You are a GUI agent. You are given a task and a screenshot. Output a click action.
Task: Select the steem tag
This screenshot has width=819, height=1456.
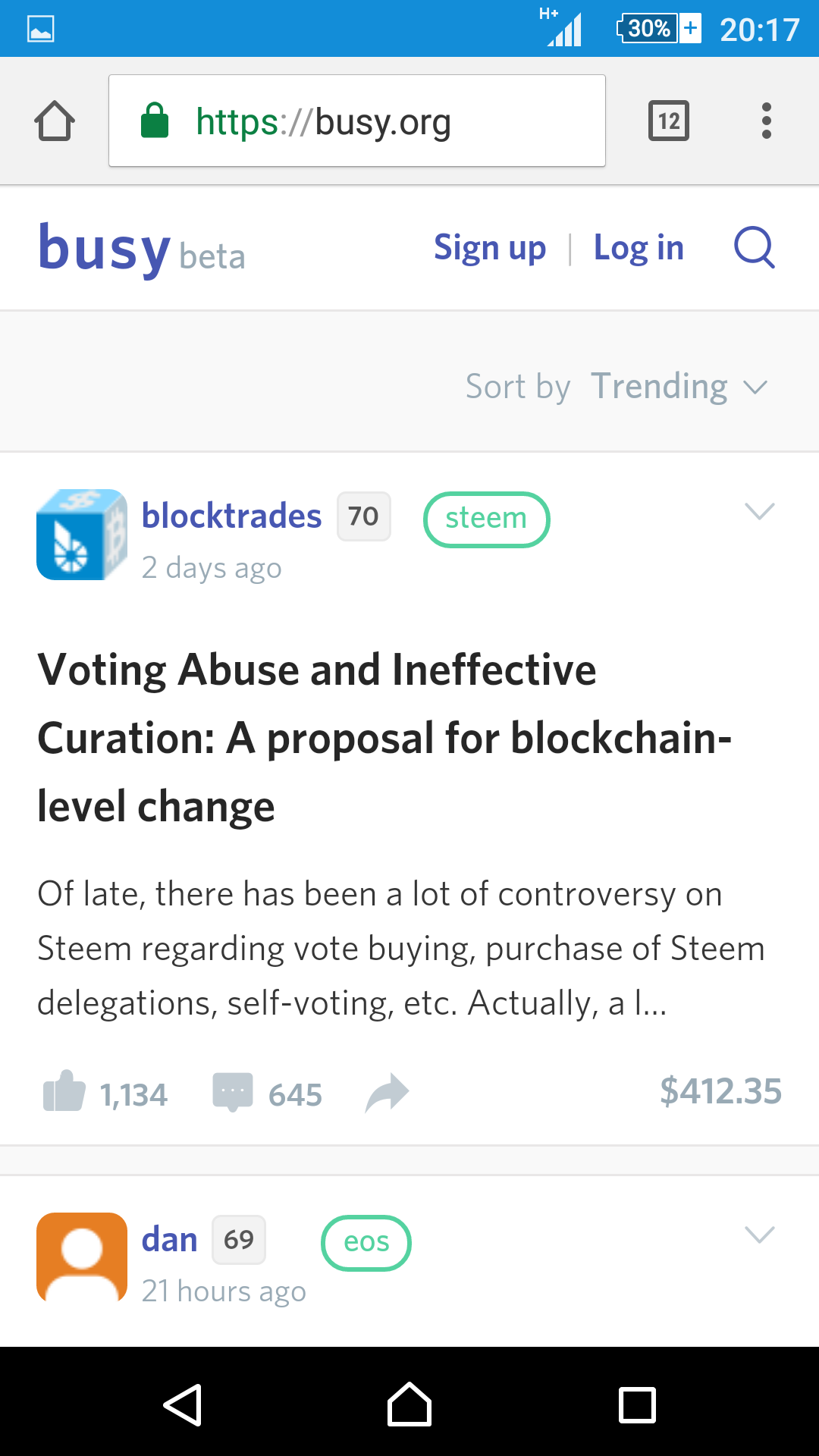click(486, 519)
